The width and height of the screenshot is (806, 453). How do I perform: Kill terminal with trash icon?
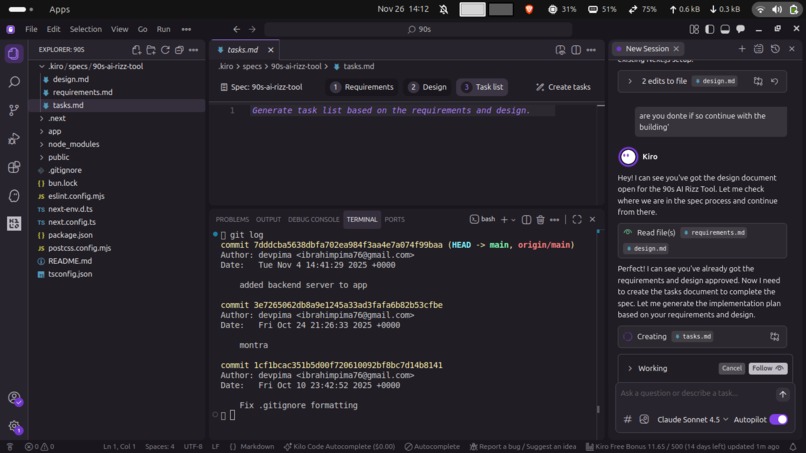coord(540,220)
